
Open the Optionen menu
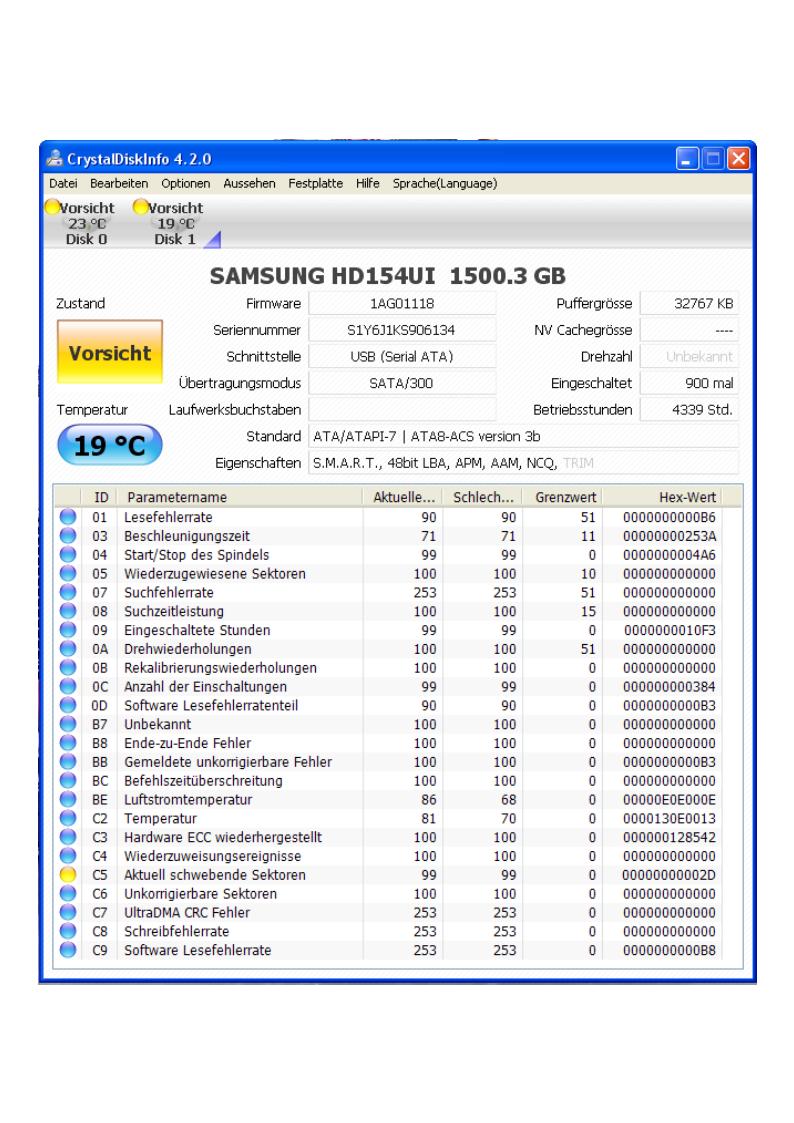click(185, 183)
